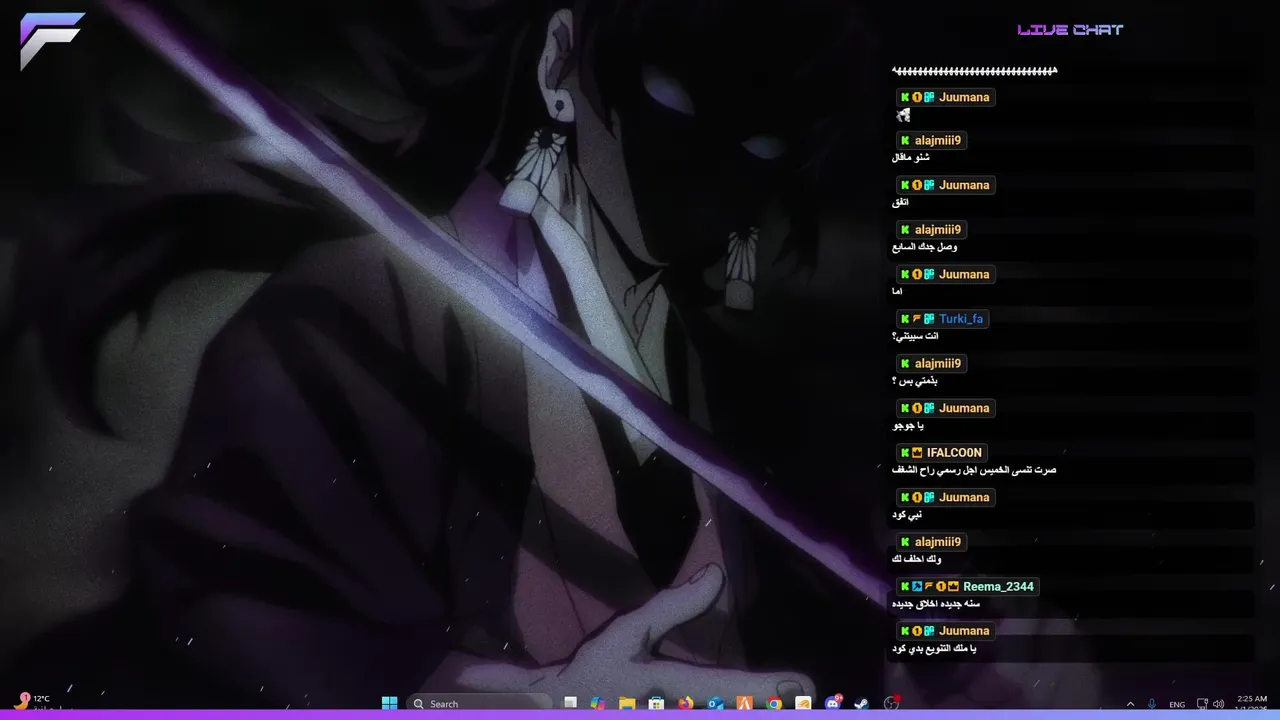Expand the hidden system tray icons
Viewport: 1280px width, 720px height.
coord(1131,704)
